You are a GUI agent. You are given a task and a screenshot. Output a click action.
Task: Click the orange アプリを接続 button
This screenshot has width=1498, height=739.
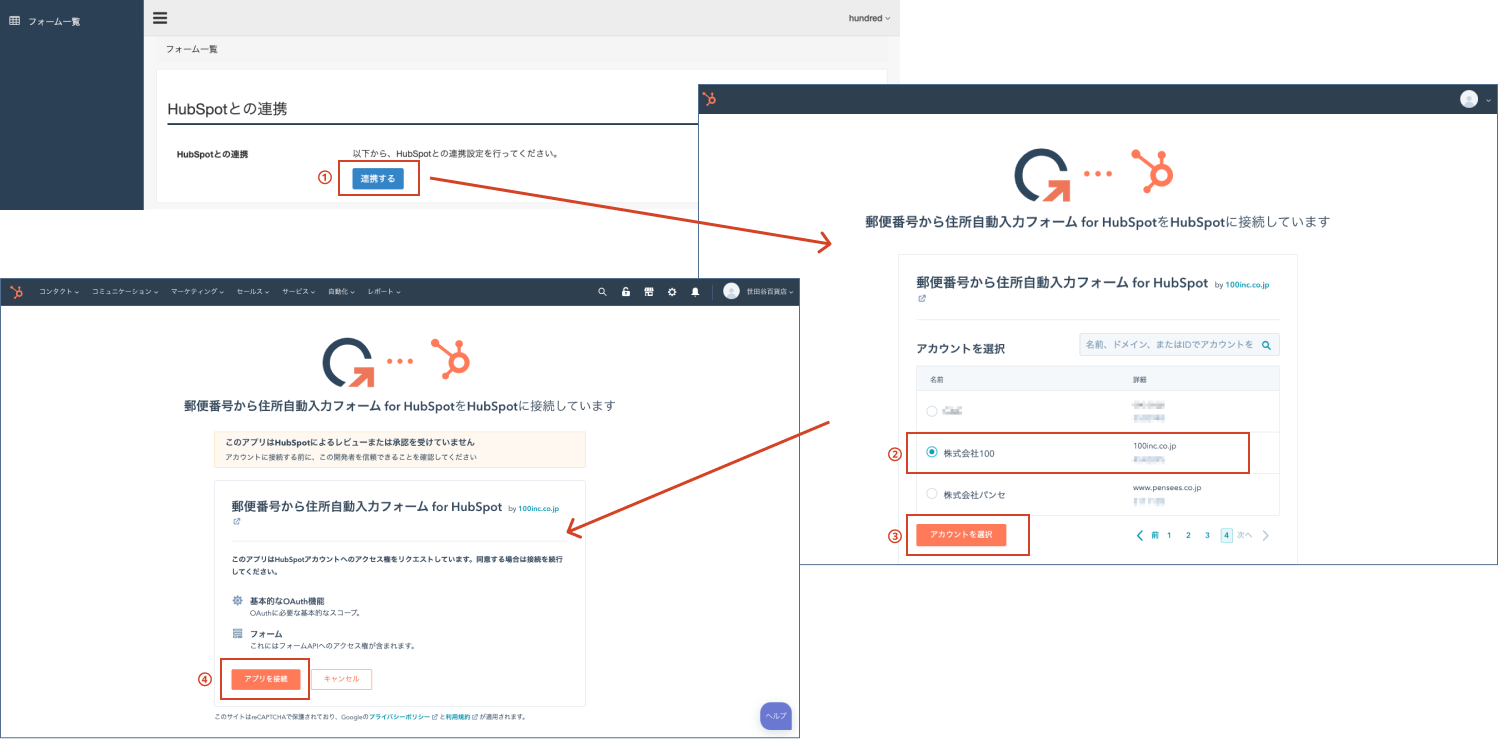click(265, 679)
